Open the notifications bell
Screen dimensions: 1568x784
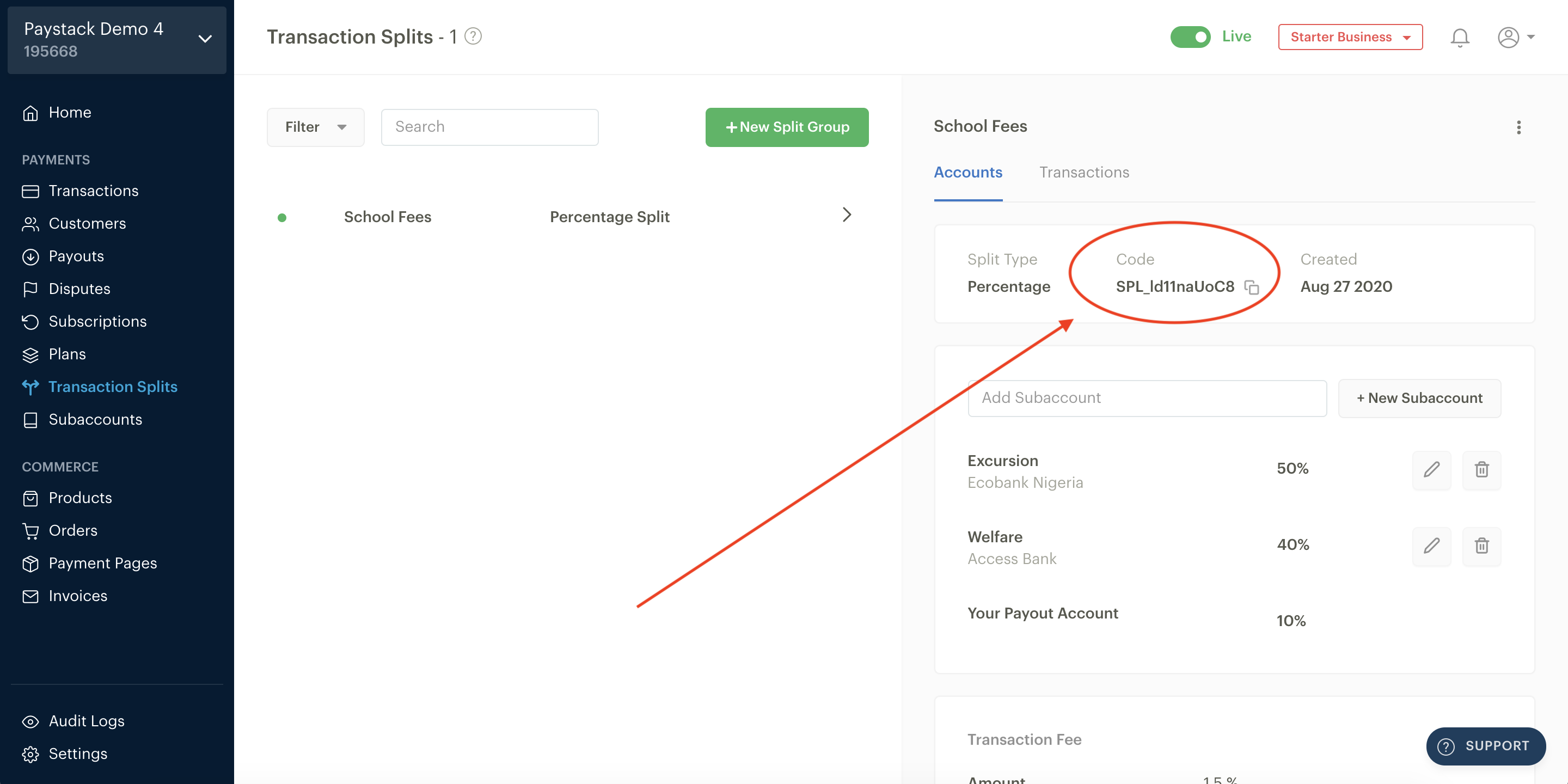point(1460,38)
